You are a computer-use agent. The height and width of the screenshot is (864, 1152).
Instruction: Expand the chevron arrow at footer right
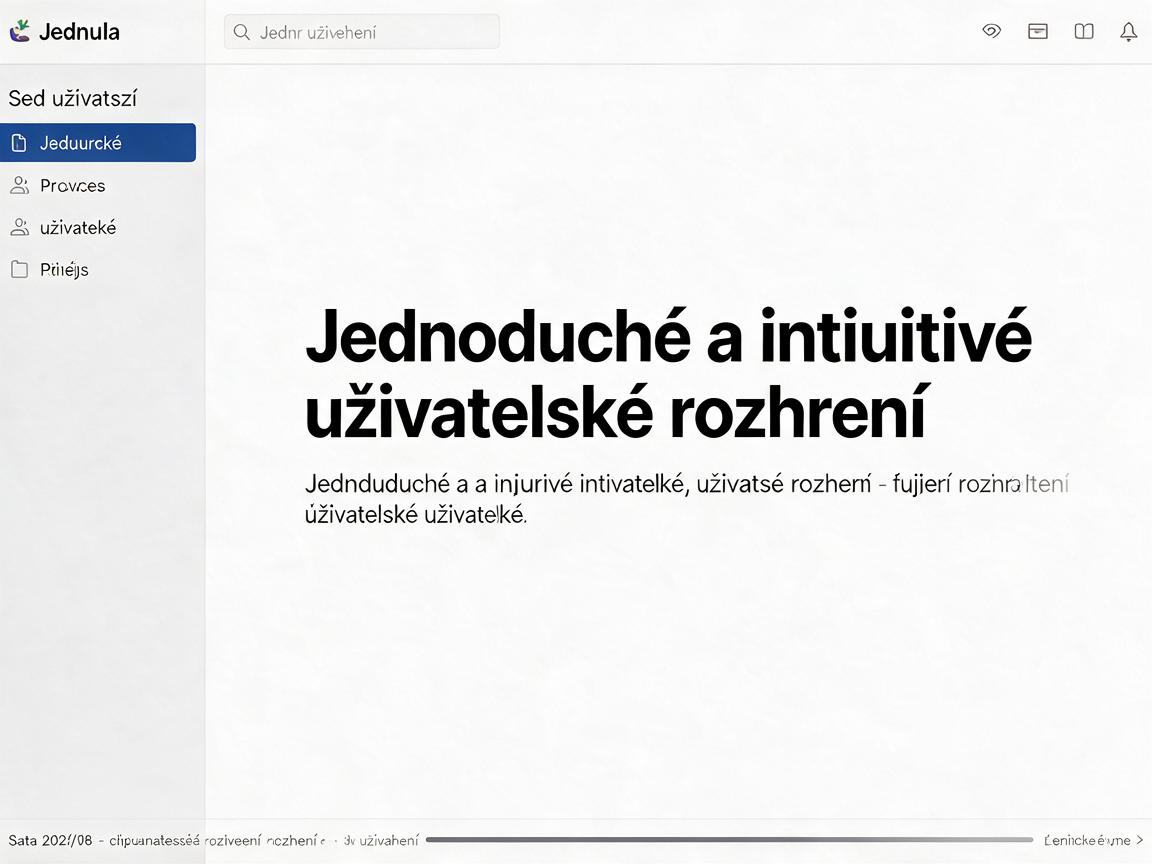[1140, 840]
